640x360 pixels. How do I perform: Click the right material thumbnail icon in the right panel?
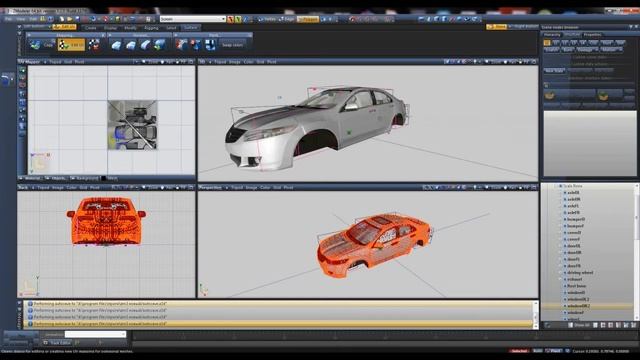click(x=603, y=96)
